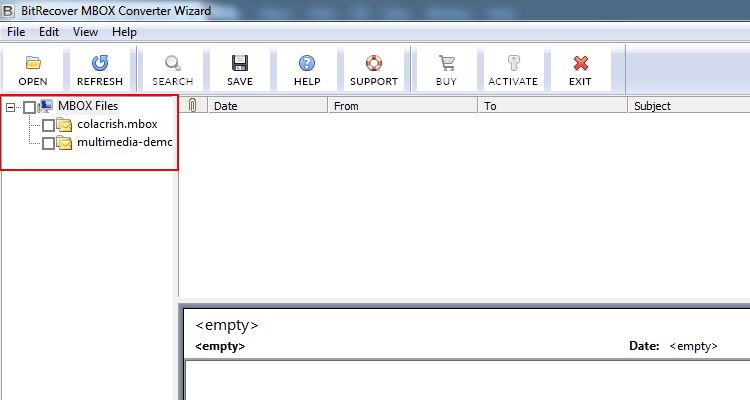750x400 pixels.
Task: Click the SEARCH magnifier toolbar icon
Action: pyautogui.click(x=173, y=63)
